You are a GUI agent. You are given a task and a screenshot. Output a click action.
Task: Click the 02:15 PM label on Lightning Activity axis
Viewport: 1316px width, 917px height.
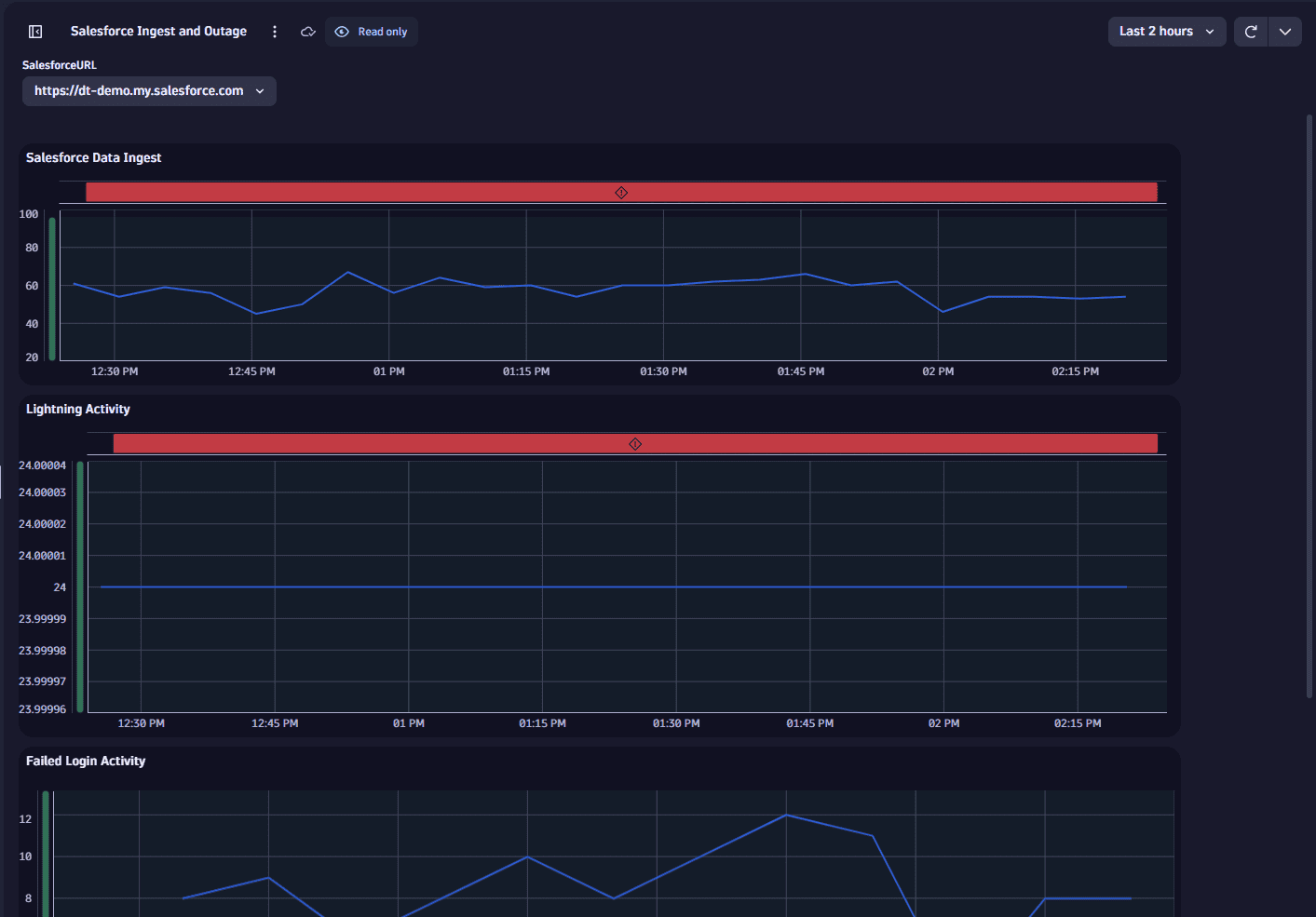point(1078,723)
